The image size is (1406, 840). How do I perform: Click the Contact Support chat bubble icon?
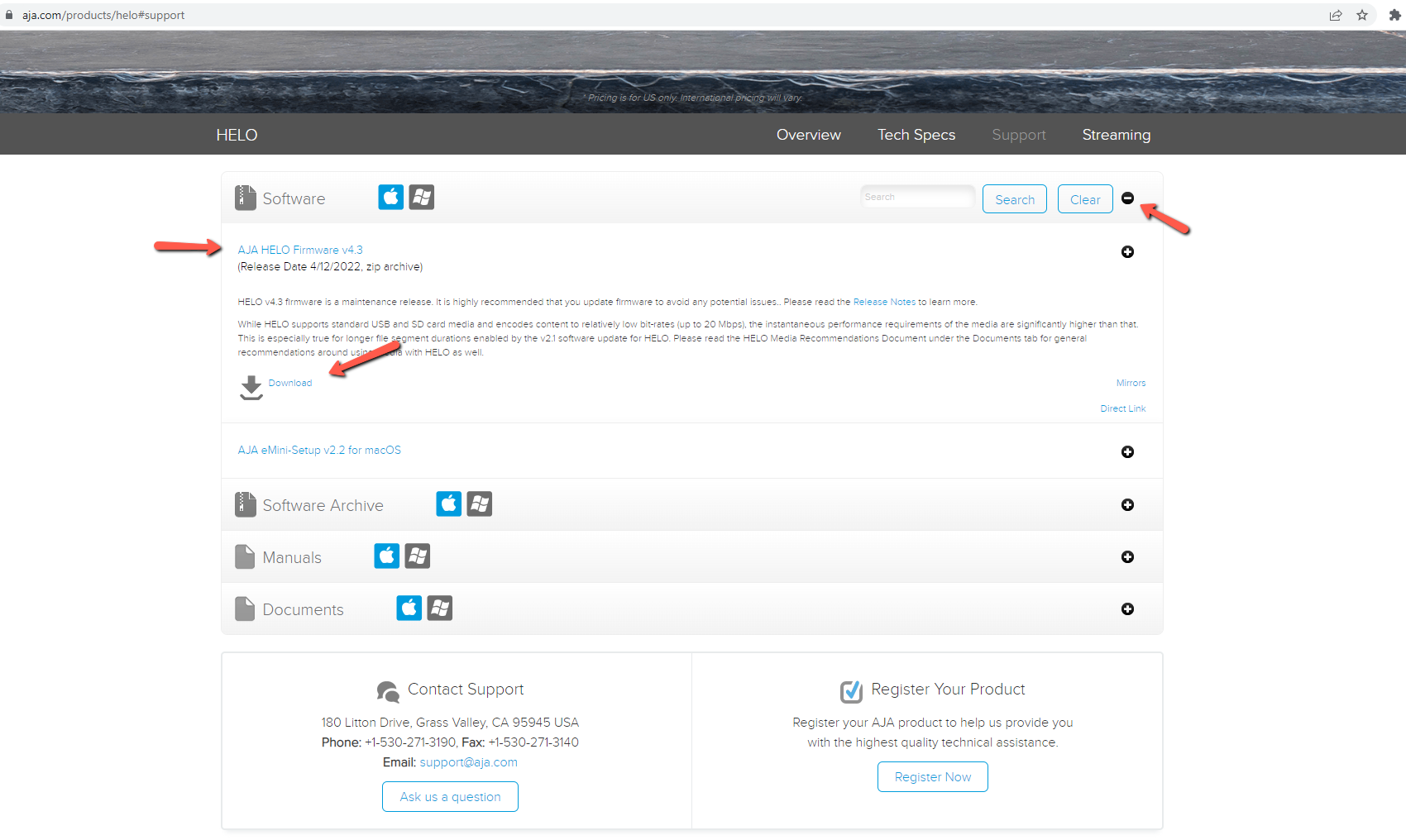click(388, 691)
